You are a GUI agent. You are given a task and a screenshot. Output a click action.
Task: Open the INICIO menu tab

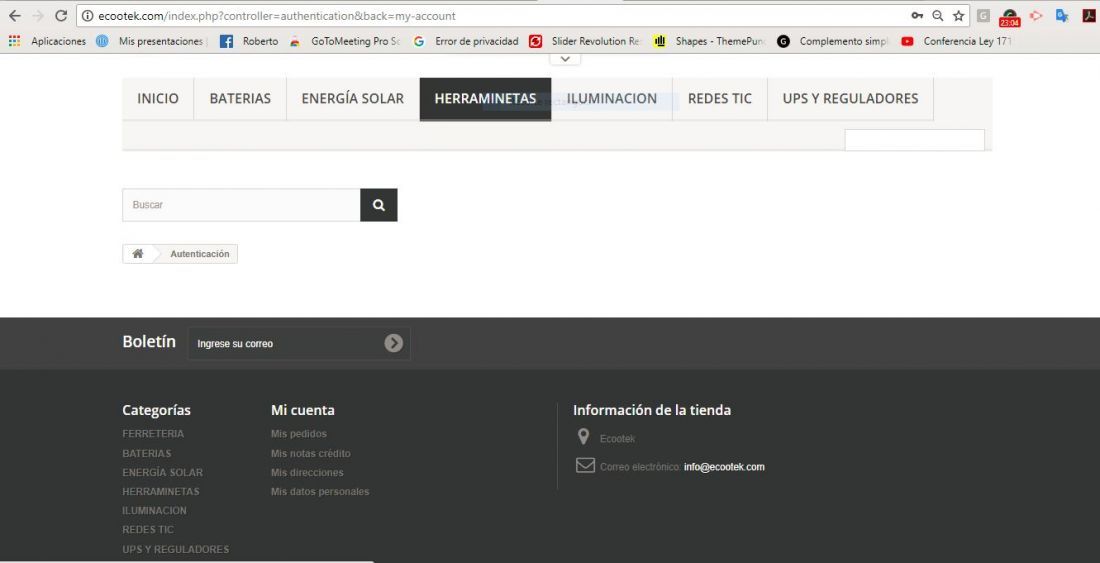158,99
